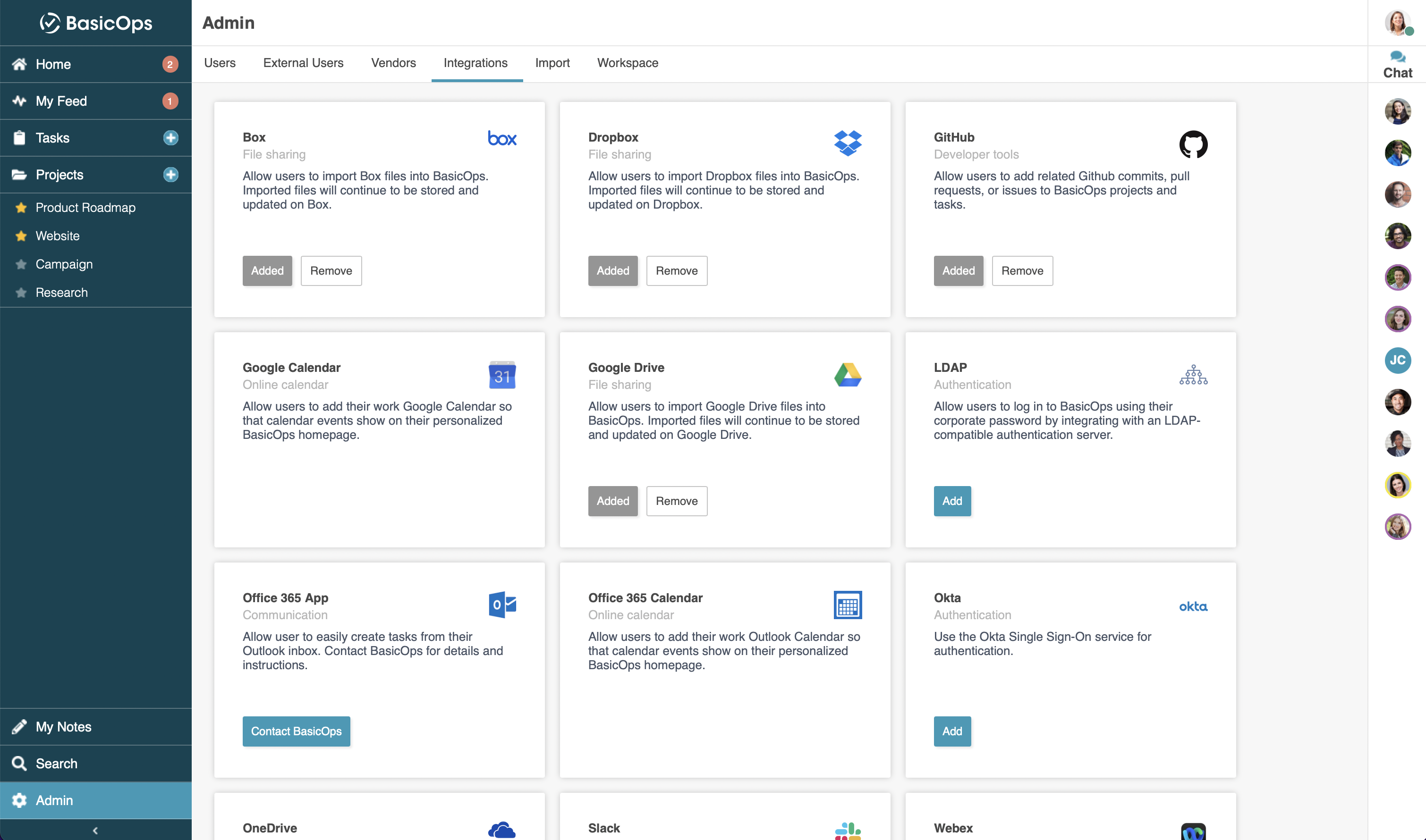Open Home in the sidebar

pos(96,64)
